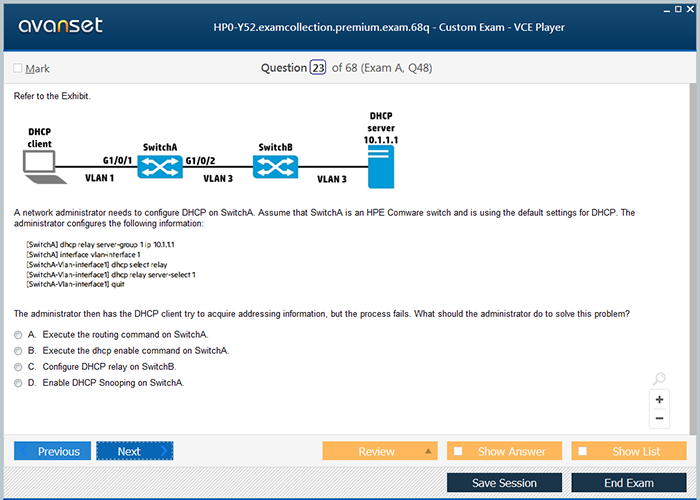
Task: Click the SwitchA icon in the exhibit
Action: tap(160, 168)
